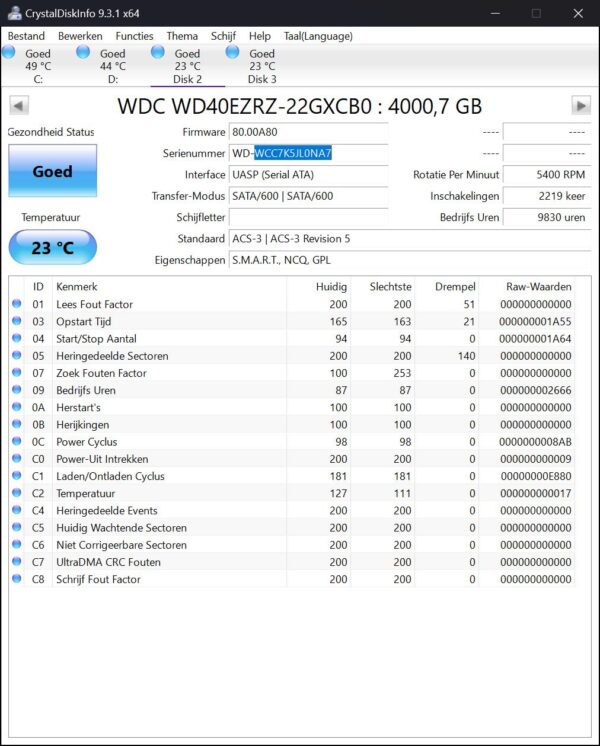Click status dot of Herstart's row
The height and width of the screenshot is (746, 600).
17,407
